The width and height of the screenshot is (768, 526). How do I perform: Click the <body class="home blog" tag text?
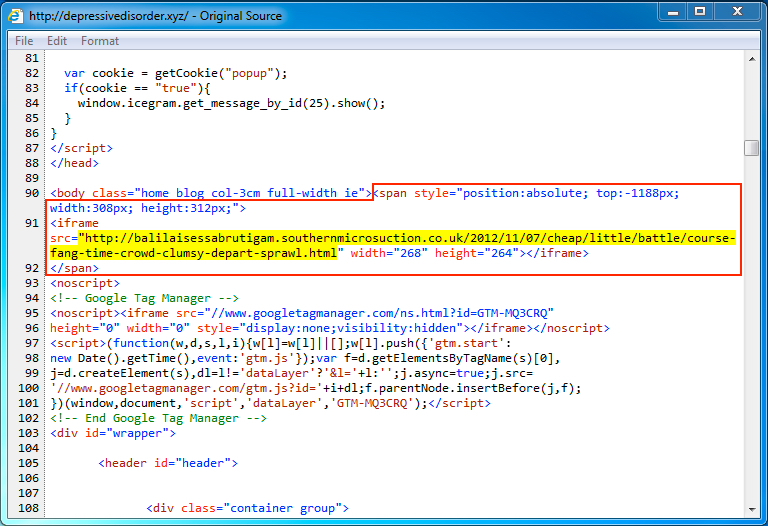pyautogui.click(x=211, y=193)
